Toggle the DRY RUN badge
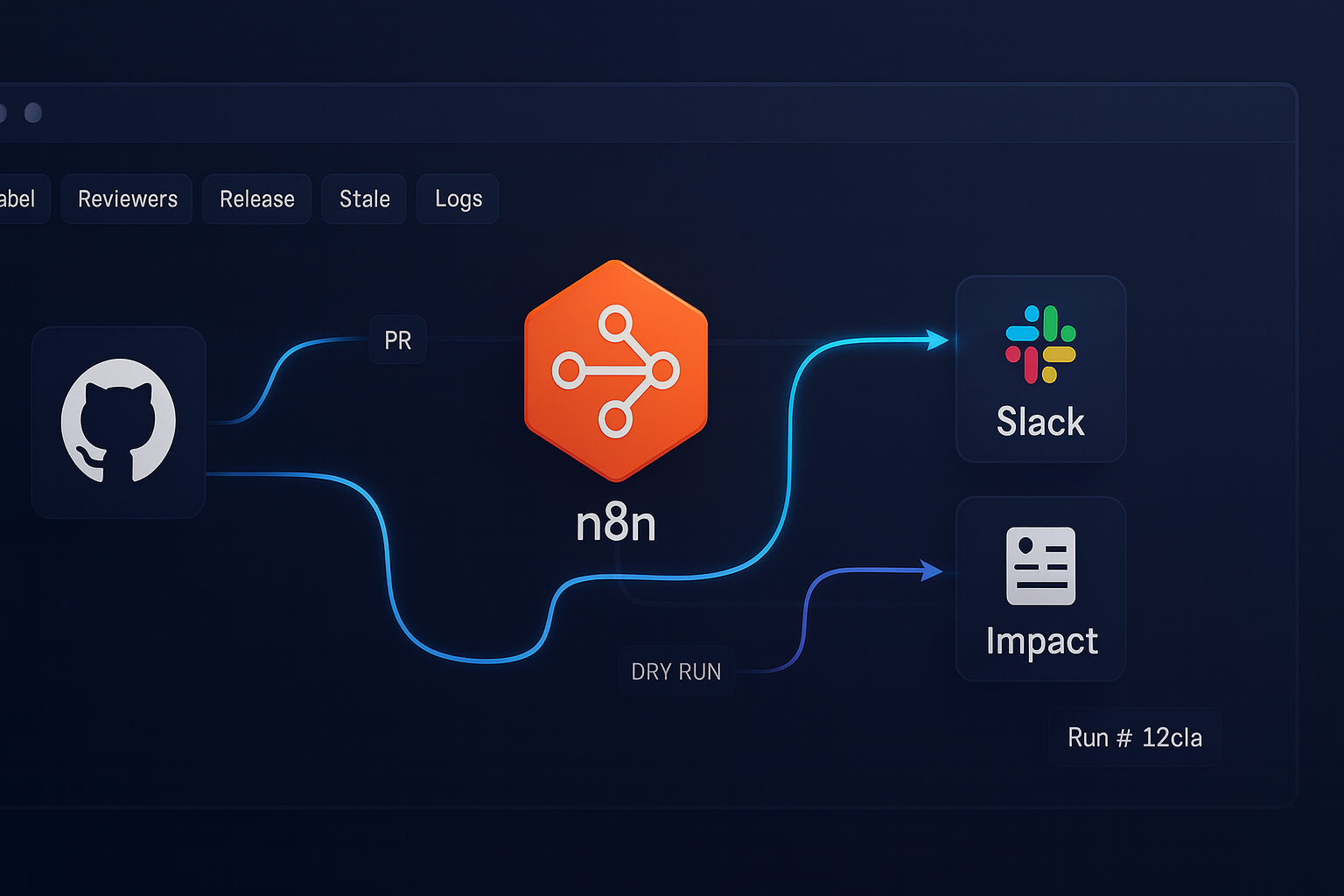This screenshot has height=896, width=1344. pos(676,671)
